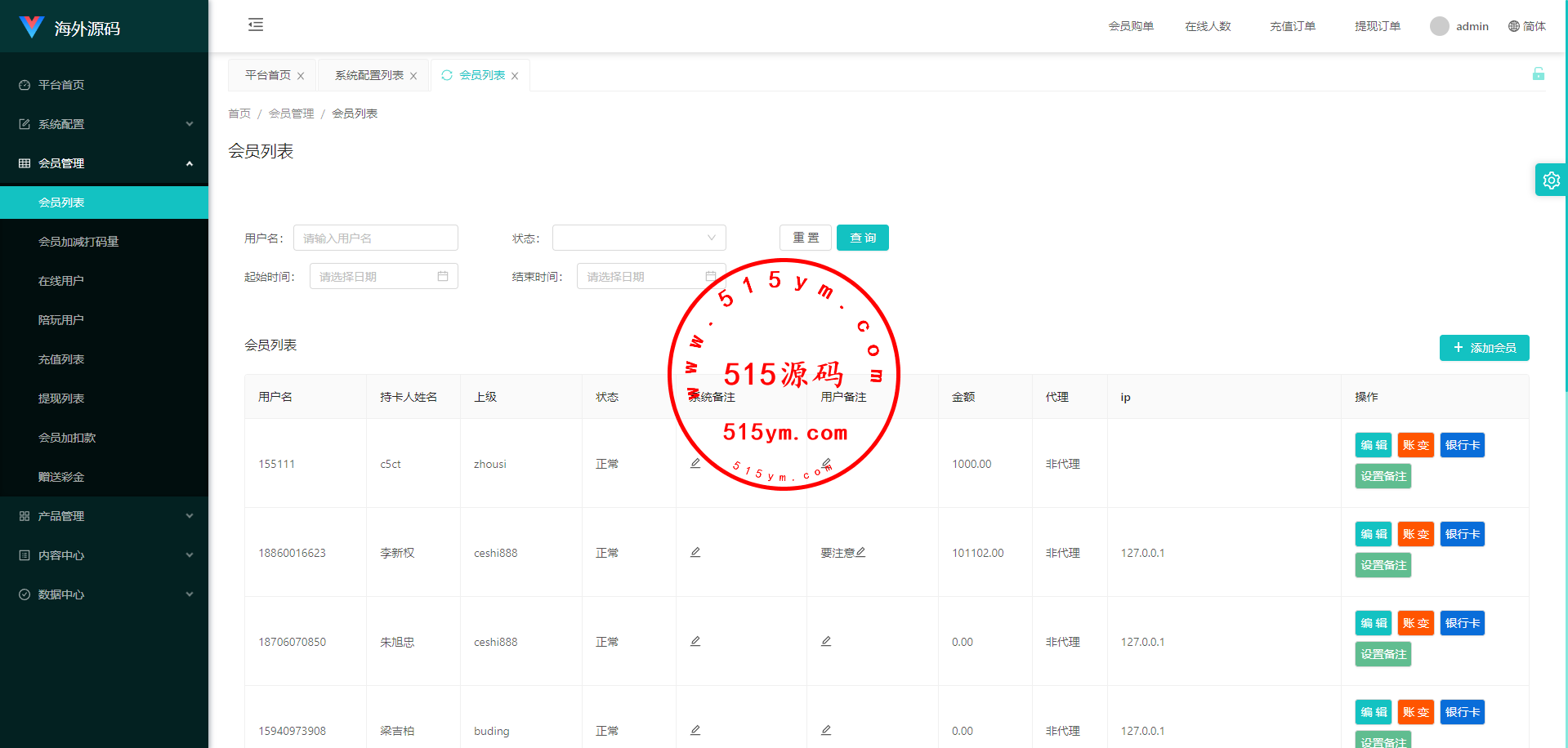Click the globe language icon 简体
The width and height of the screenshot is (1568, 748).
(x=1514, y=26)
